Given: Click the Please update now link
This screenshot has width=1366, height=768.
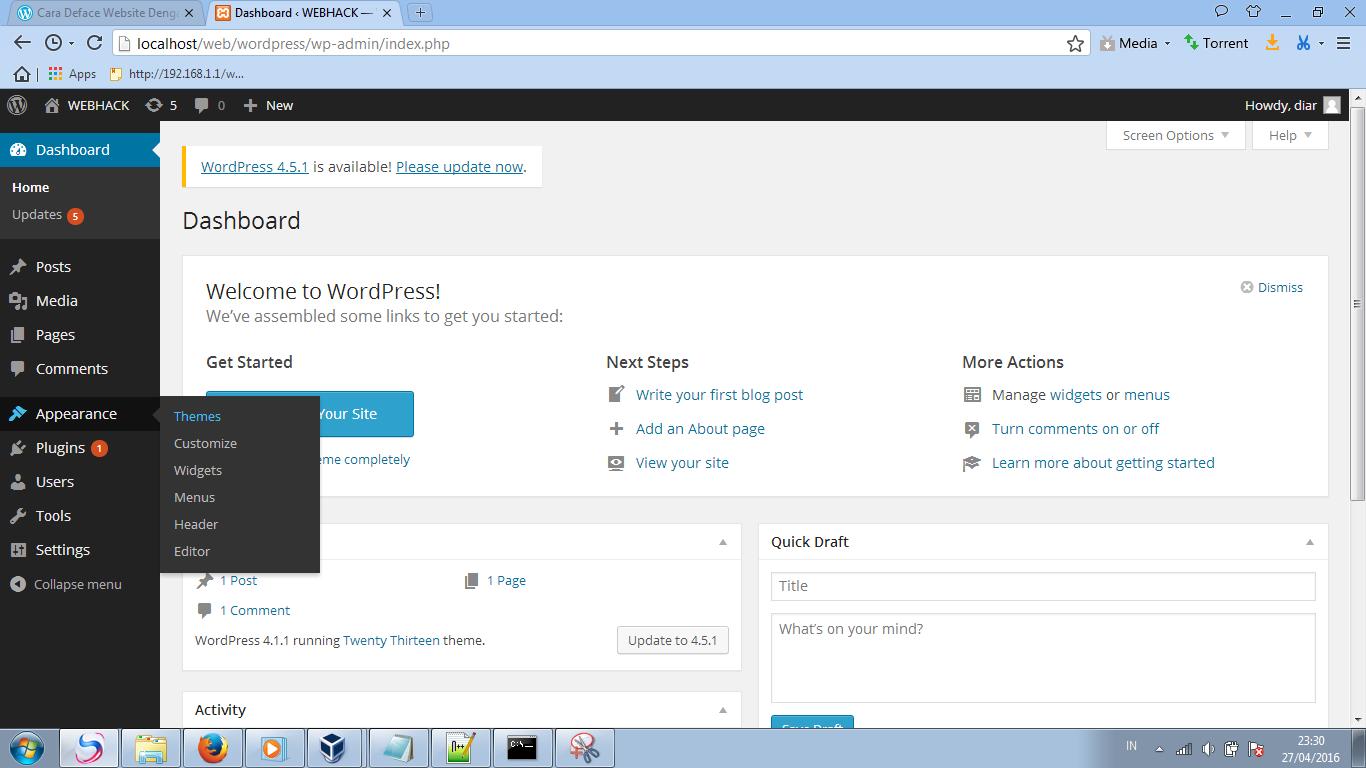Looking at the screenshot, I should pos(459,166).
